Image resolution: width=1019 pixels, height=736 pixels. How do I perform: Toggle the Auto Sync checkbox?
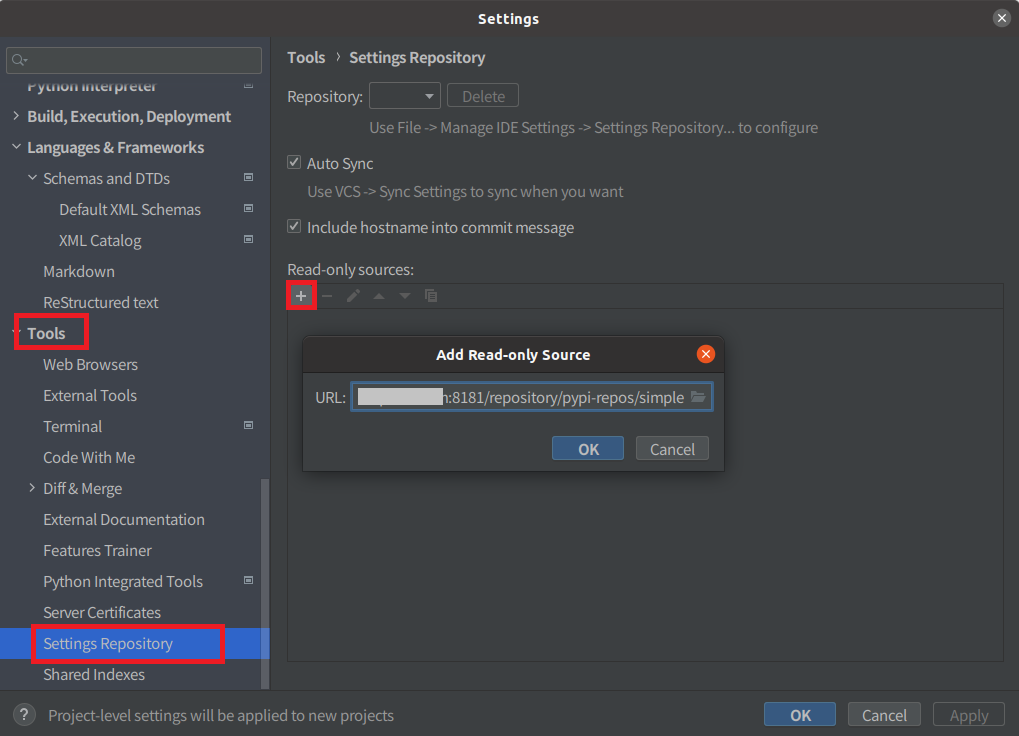coord(294,162)
